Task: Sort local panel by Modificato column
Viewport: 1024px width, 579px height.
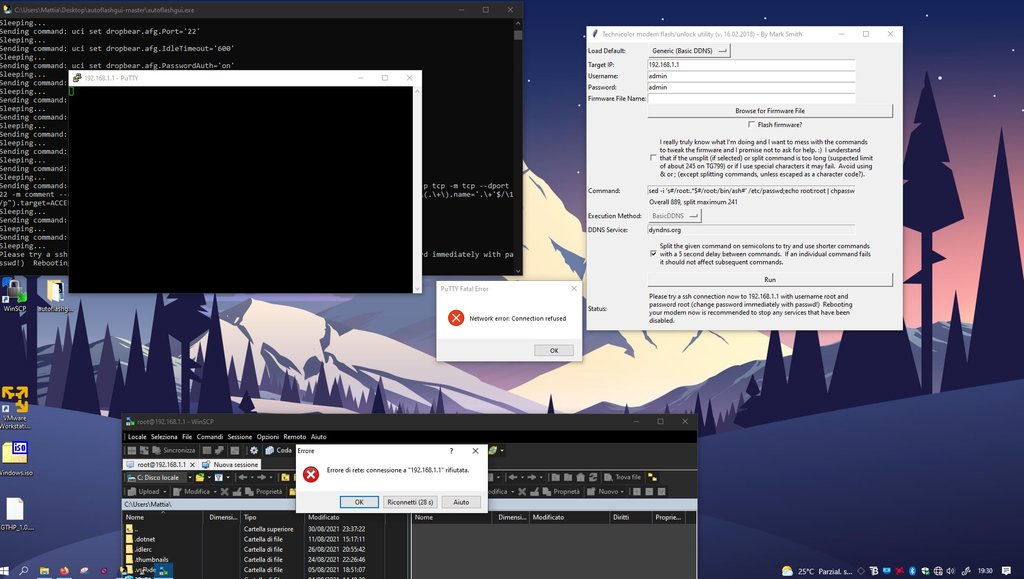Action: tap(346, 517)
